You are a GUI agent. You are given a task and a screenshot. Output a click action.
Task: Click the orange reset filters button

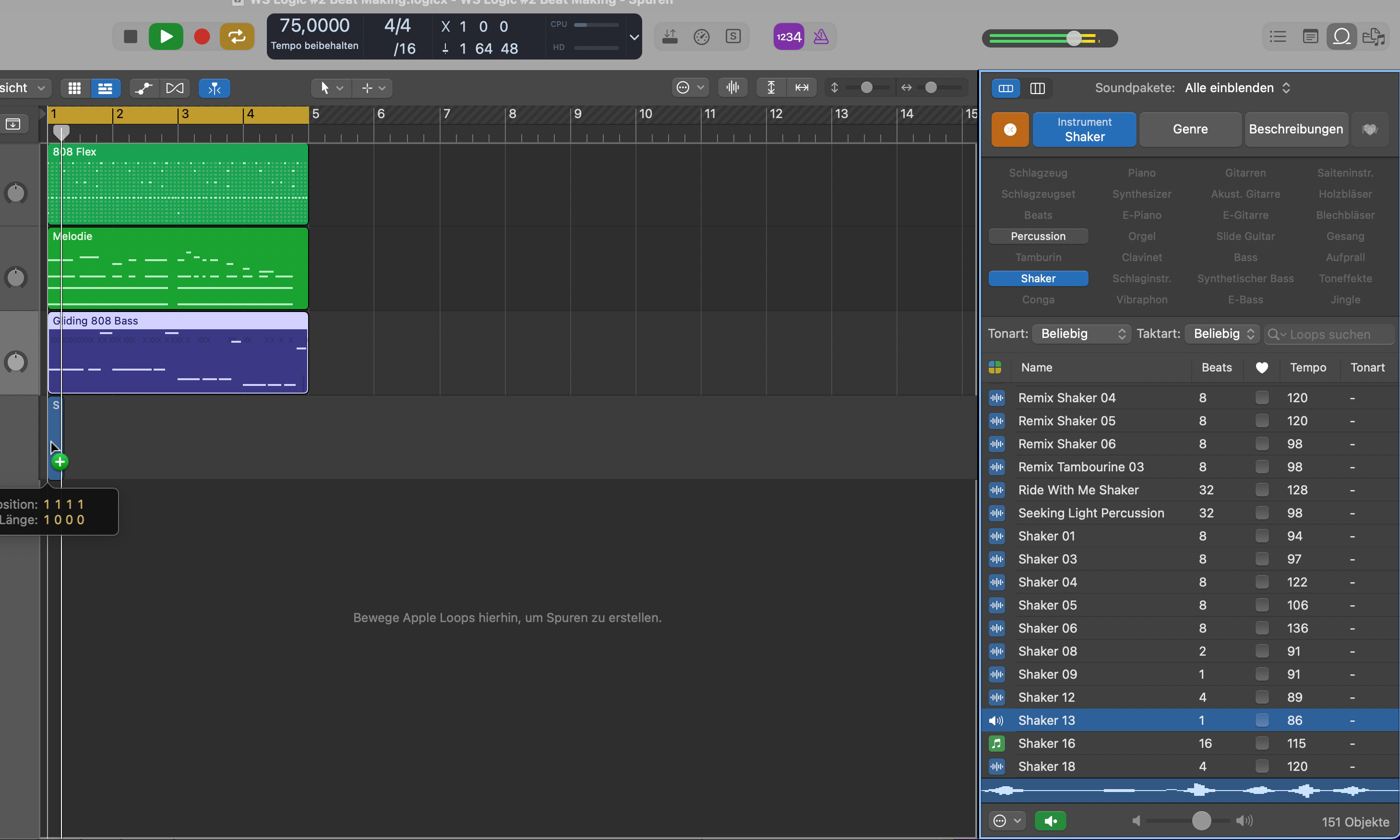tap(1010, 130)
